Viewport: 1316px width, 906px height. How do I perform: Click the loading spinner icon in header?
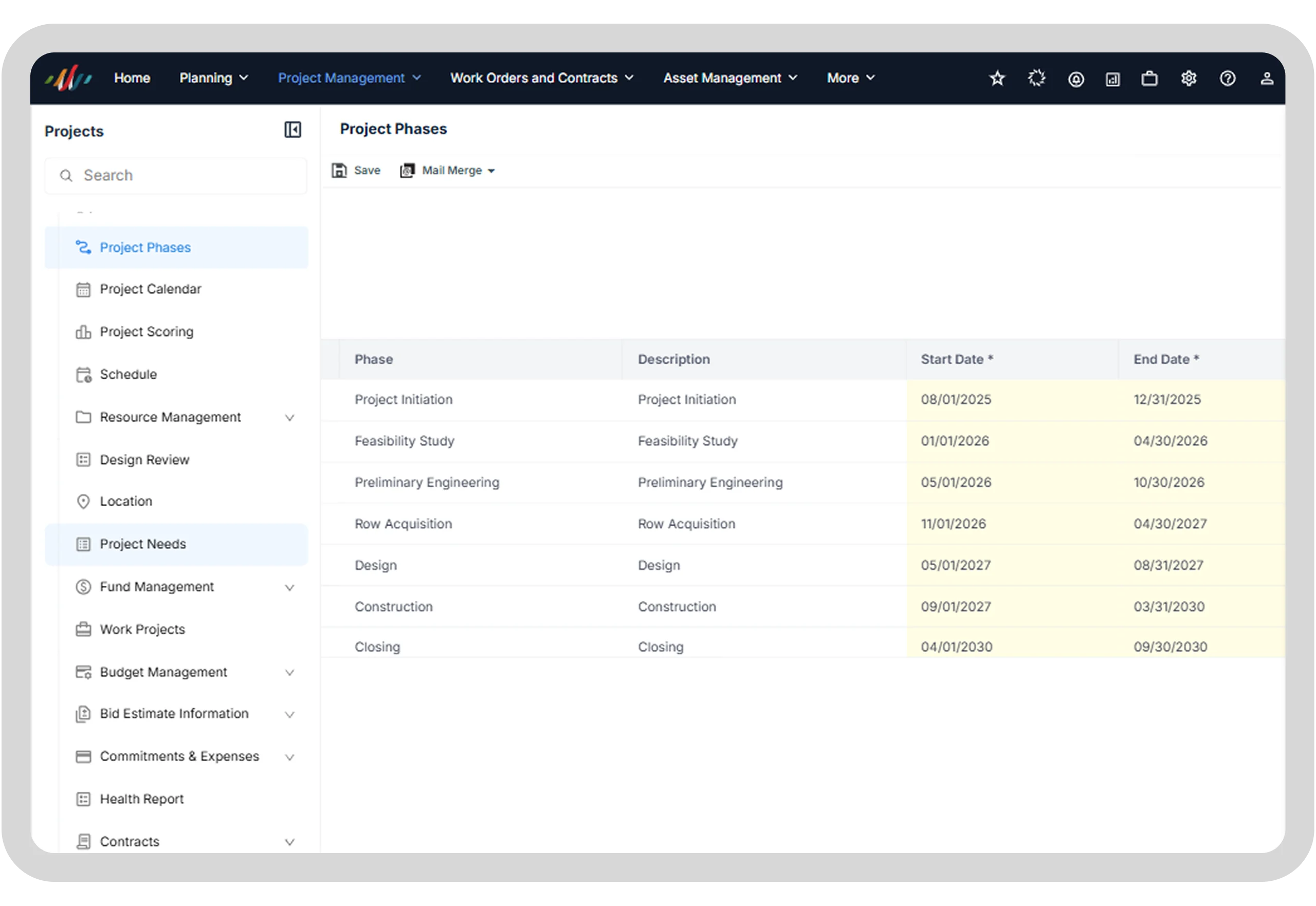[x=1036, y=78]
